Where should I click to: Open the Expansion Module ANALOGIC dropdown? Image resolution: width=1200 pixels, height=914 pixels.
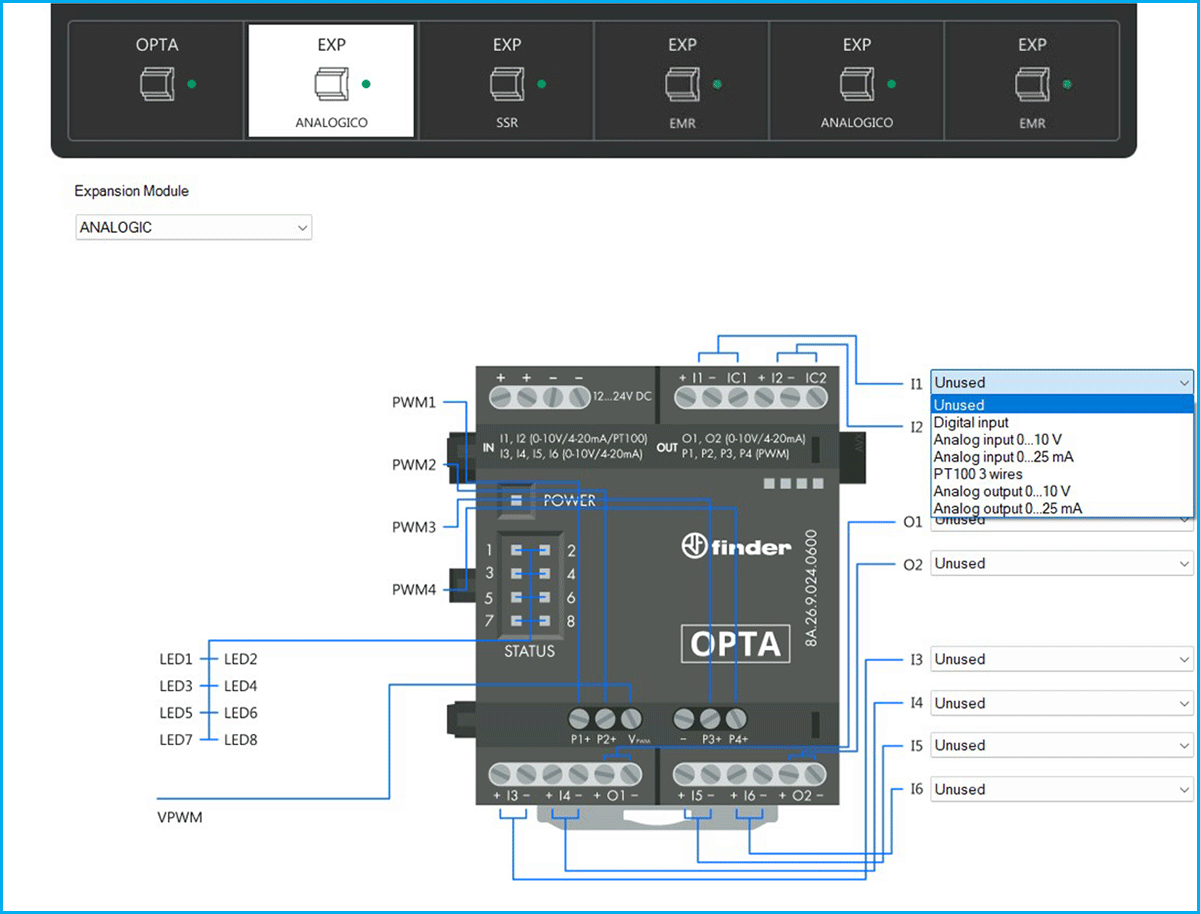click(194, 228)
